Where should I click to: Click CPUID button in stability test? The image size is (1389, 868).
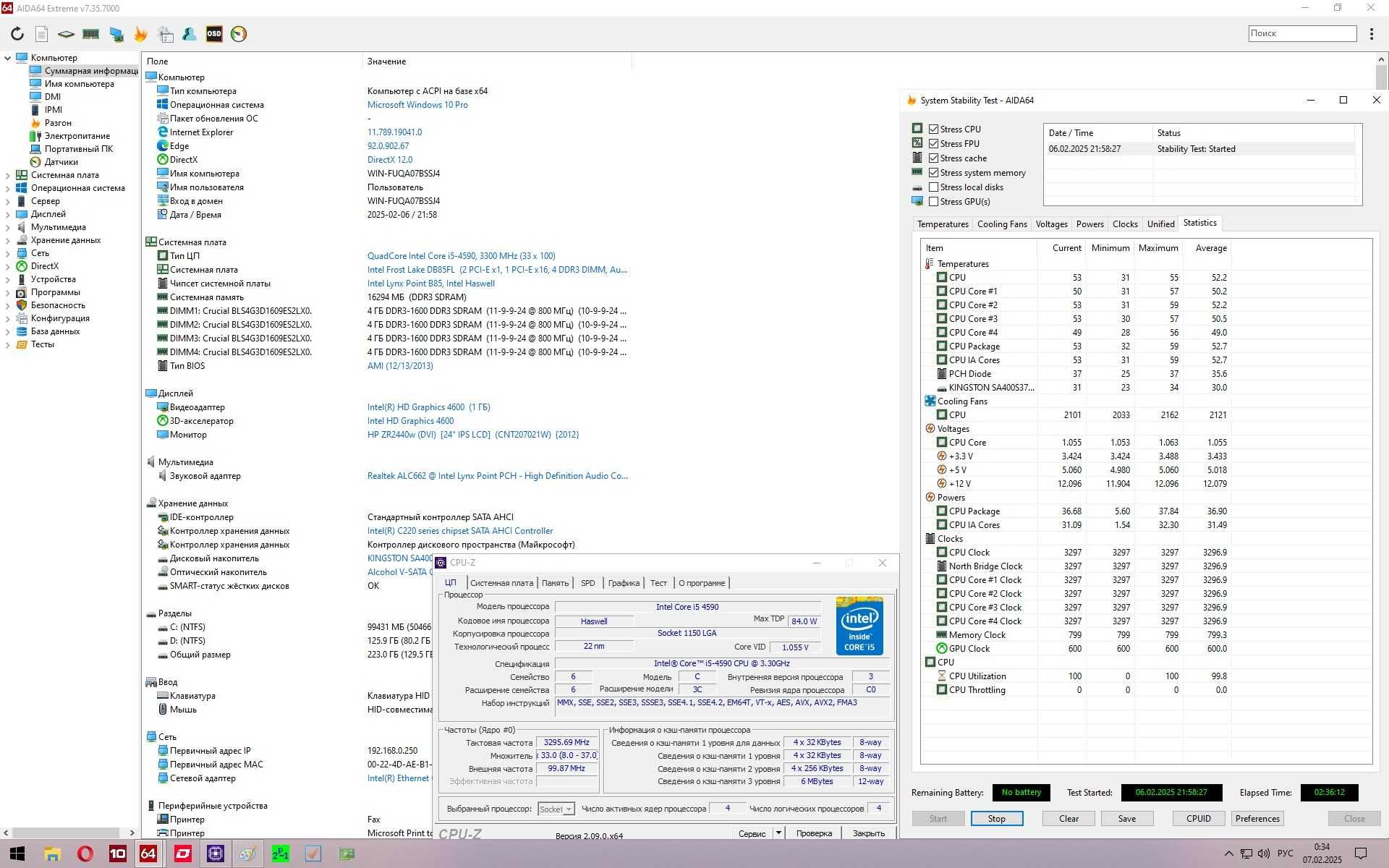coord(1198,819)
